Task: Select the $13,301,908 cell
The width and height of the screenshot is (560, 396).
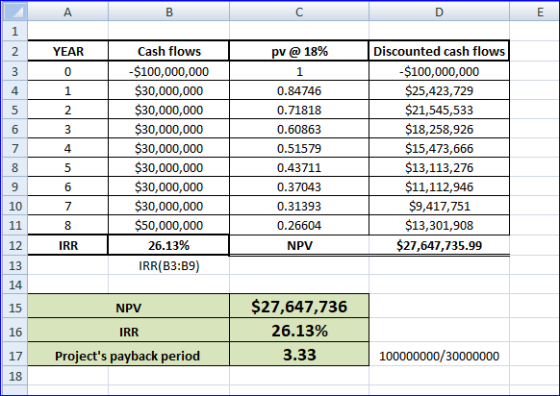Action: click(439, 225)
